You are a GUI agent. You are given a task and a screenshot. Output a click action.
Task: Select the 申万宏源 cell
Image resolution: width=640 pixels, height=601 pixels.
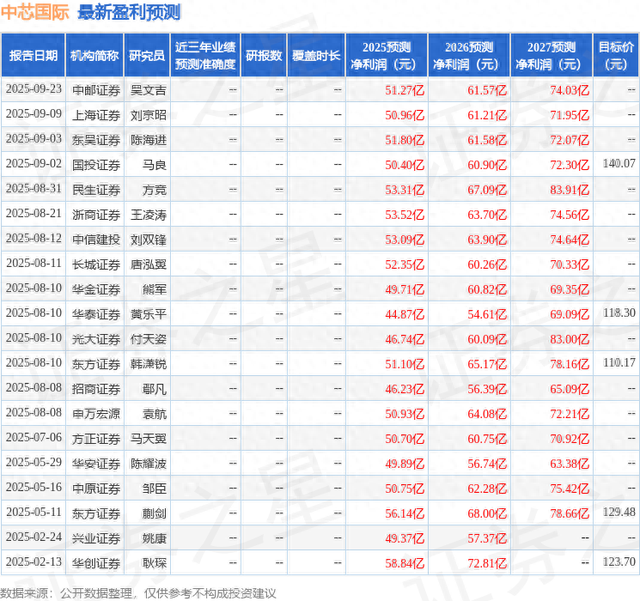point(96,414)
